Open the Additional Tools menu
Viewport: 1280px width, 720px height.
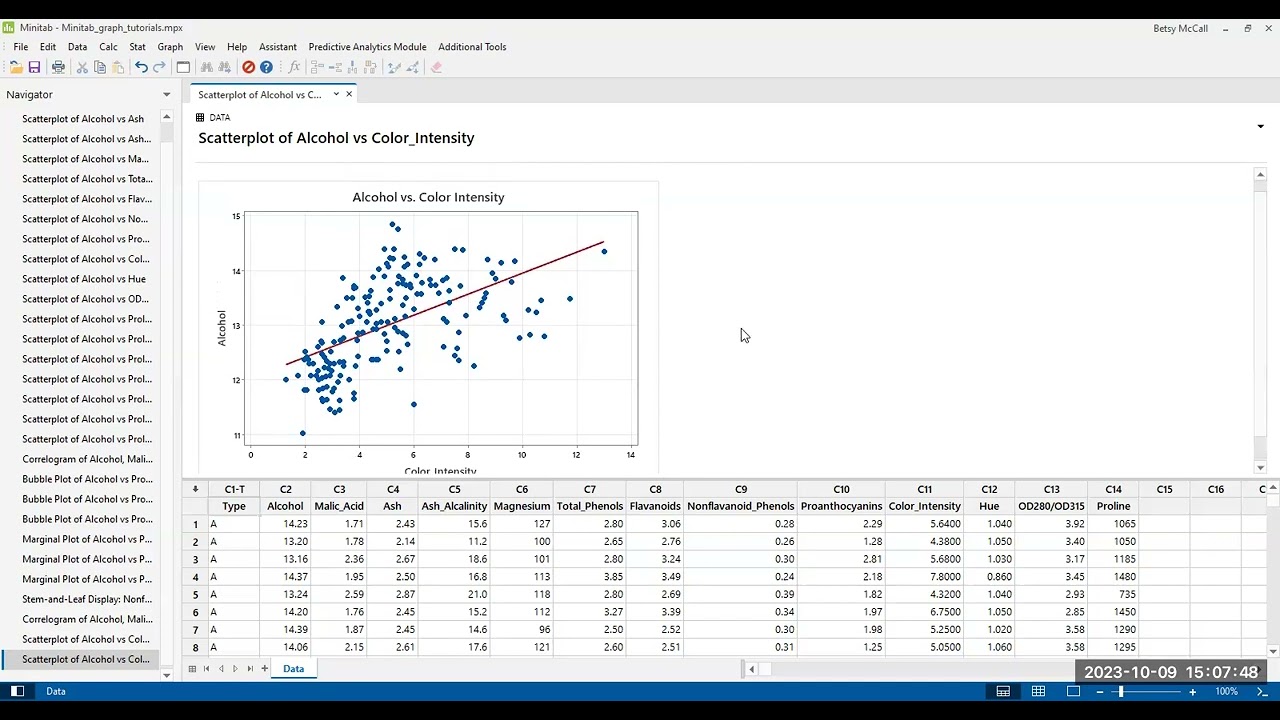coord(472,47)
